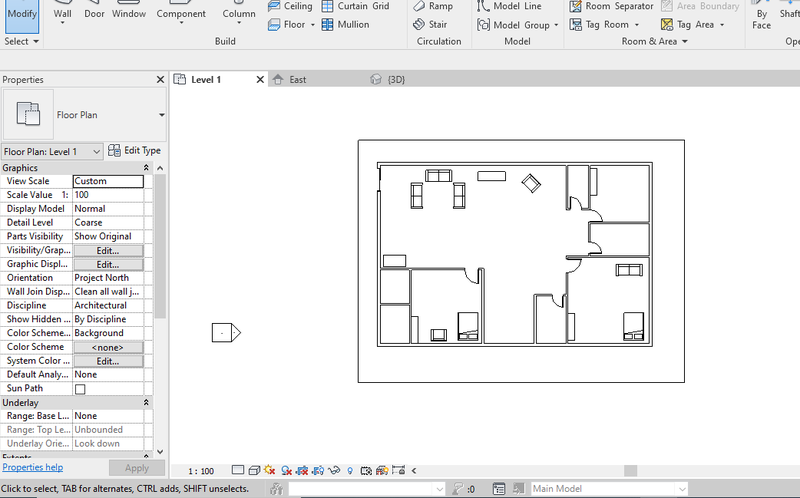The width and height of the screenshot is (800, 498).
Task: Open Detail Level in view control bar
Action: (238, 470)
